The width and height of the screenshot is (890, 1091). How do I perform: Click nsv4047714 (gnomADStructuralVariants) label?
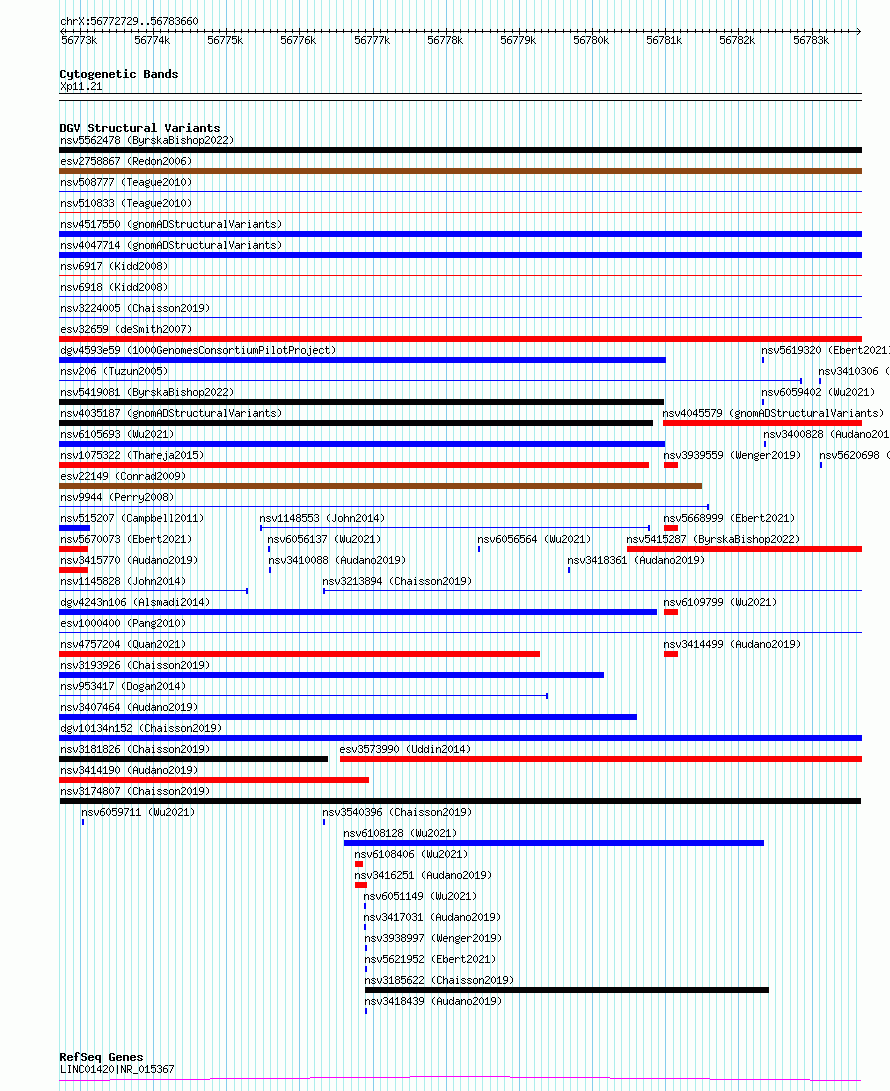(171, 246)
